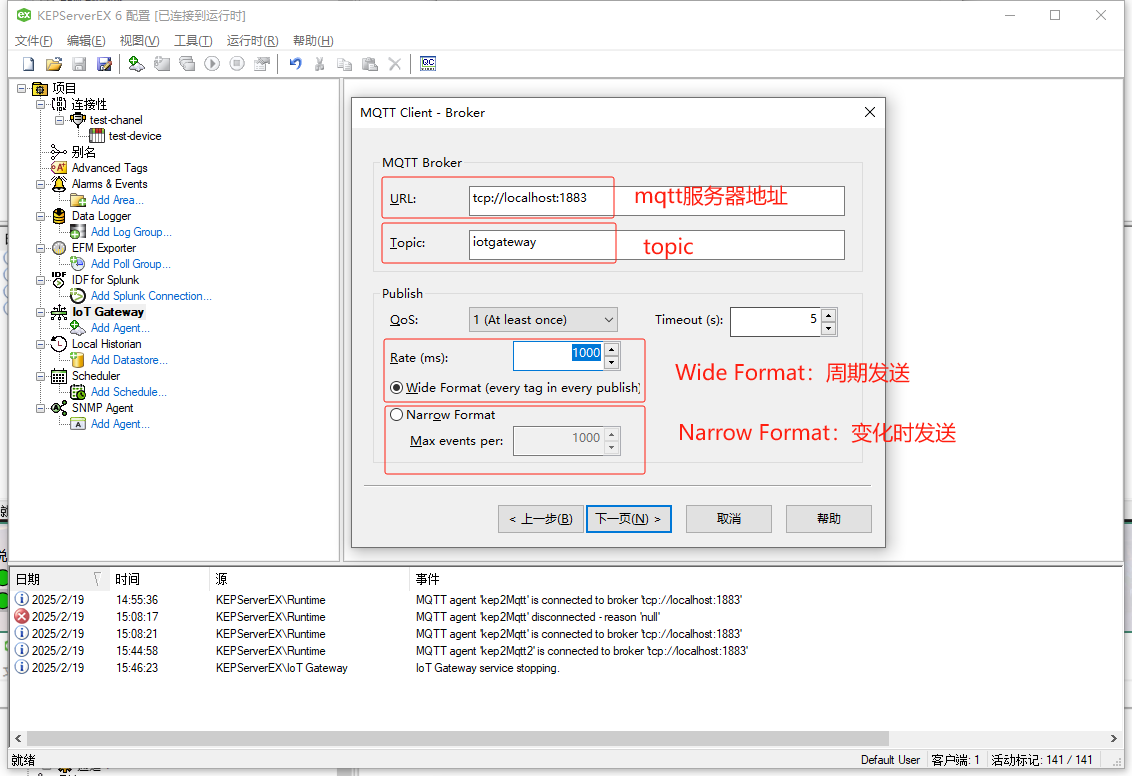The width and height of the screenshot is (1132, 776).
Task: Click the Rate (ms) input field
Action: tap(559, 356)
